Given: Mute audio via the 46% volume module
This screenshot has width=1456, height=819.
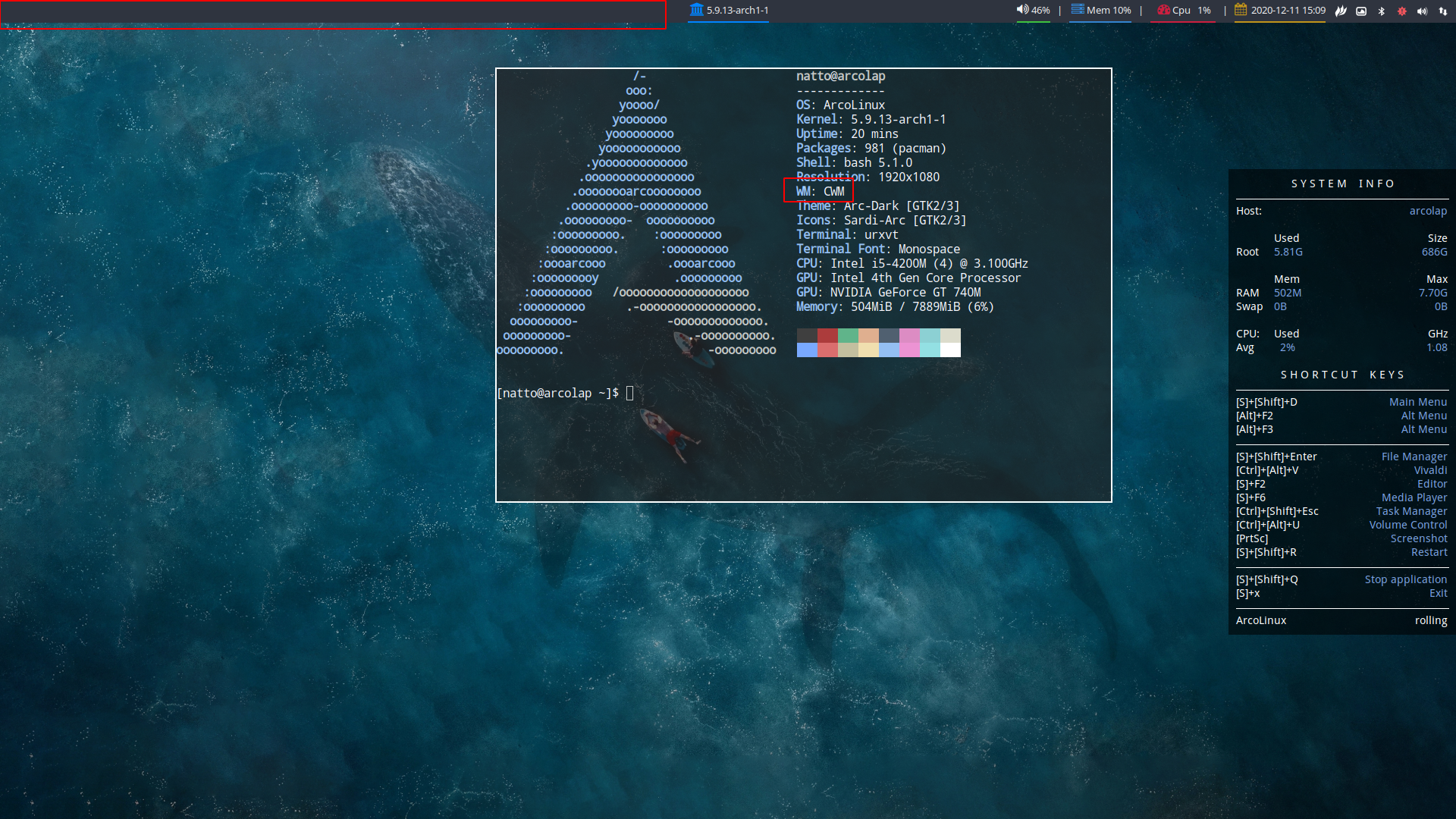Looking at the screenshot, I should point(1033,11).
